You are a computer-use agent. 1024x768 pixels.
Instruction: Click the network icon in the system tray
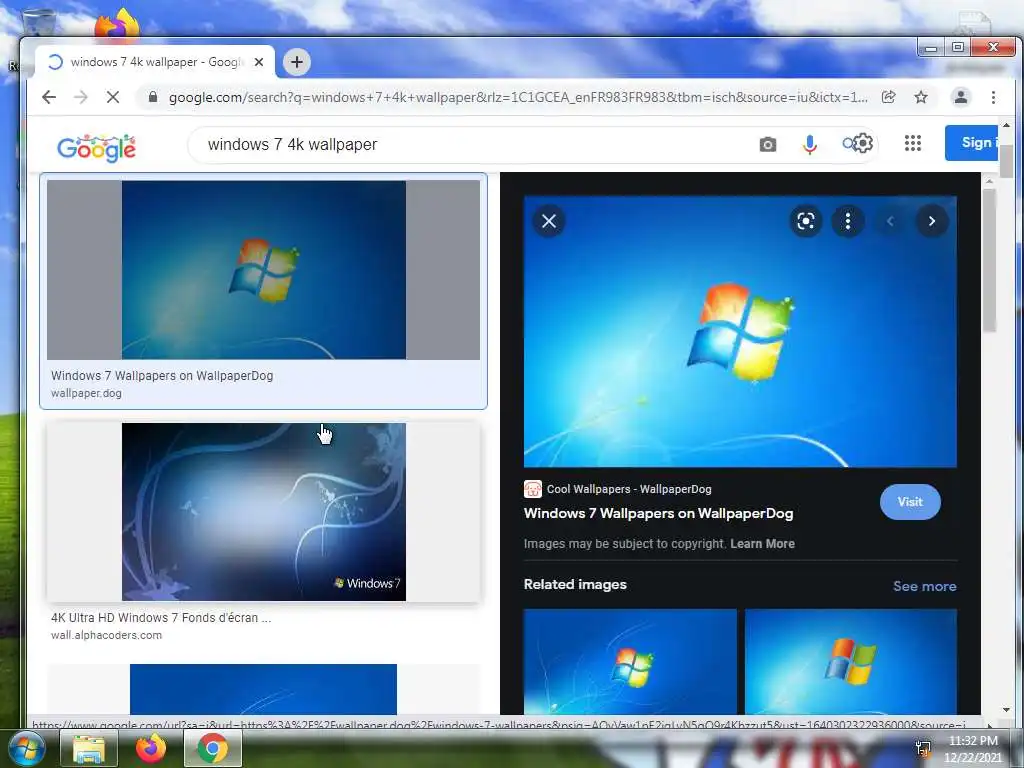[x=923, y=749]
